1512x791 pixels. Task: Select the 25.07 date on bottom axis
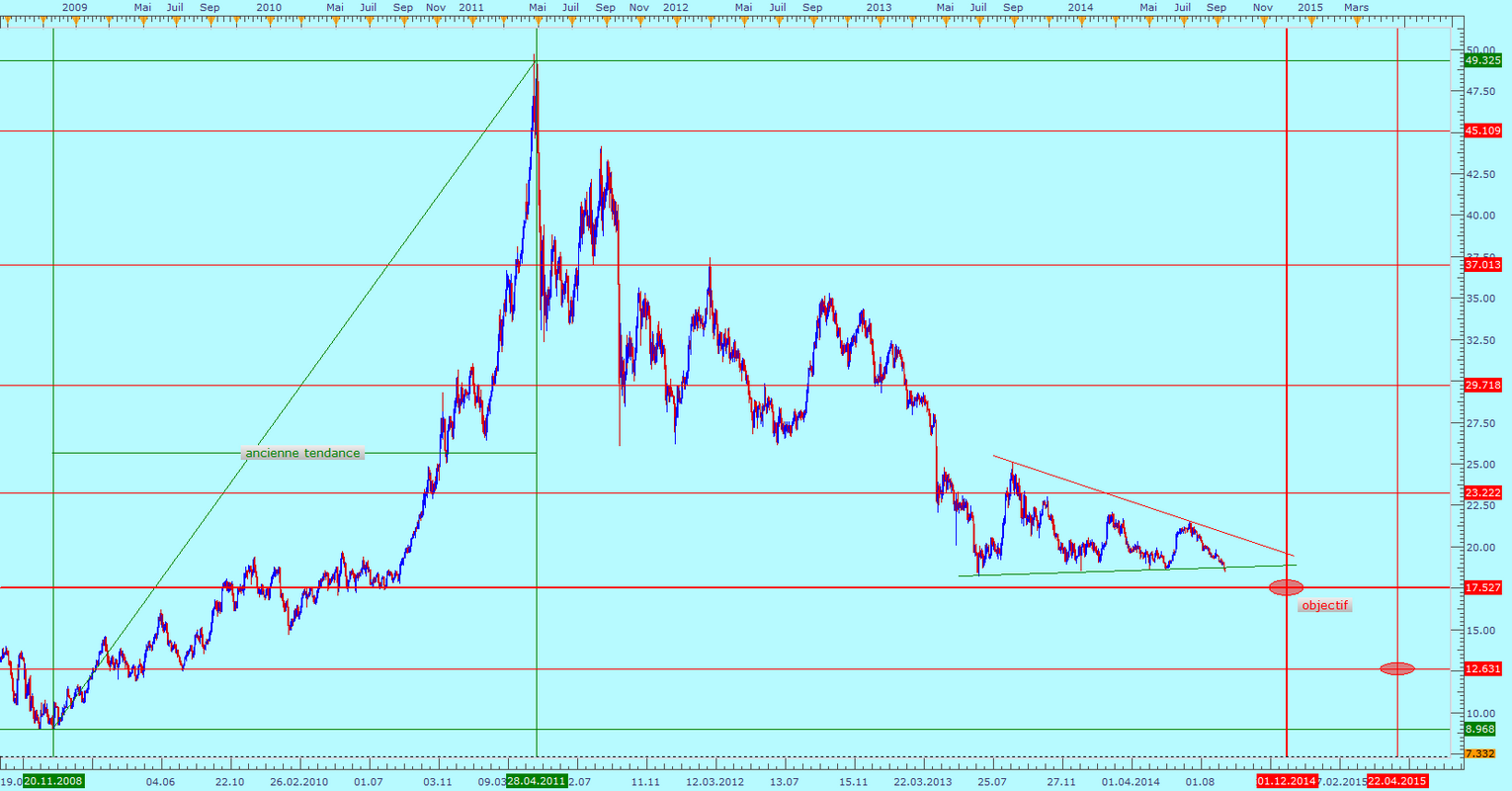(992, 782)
